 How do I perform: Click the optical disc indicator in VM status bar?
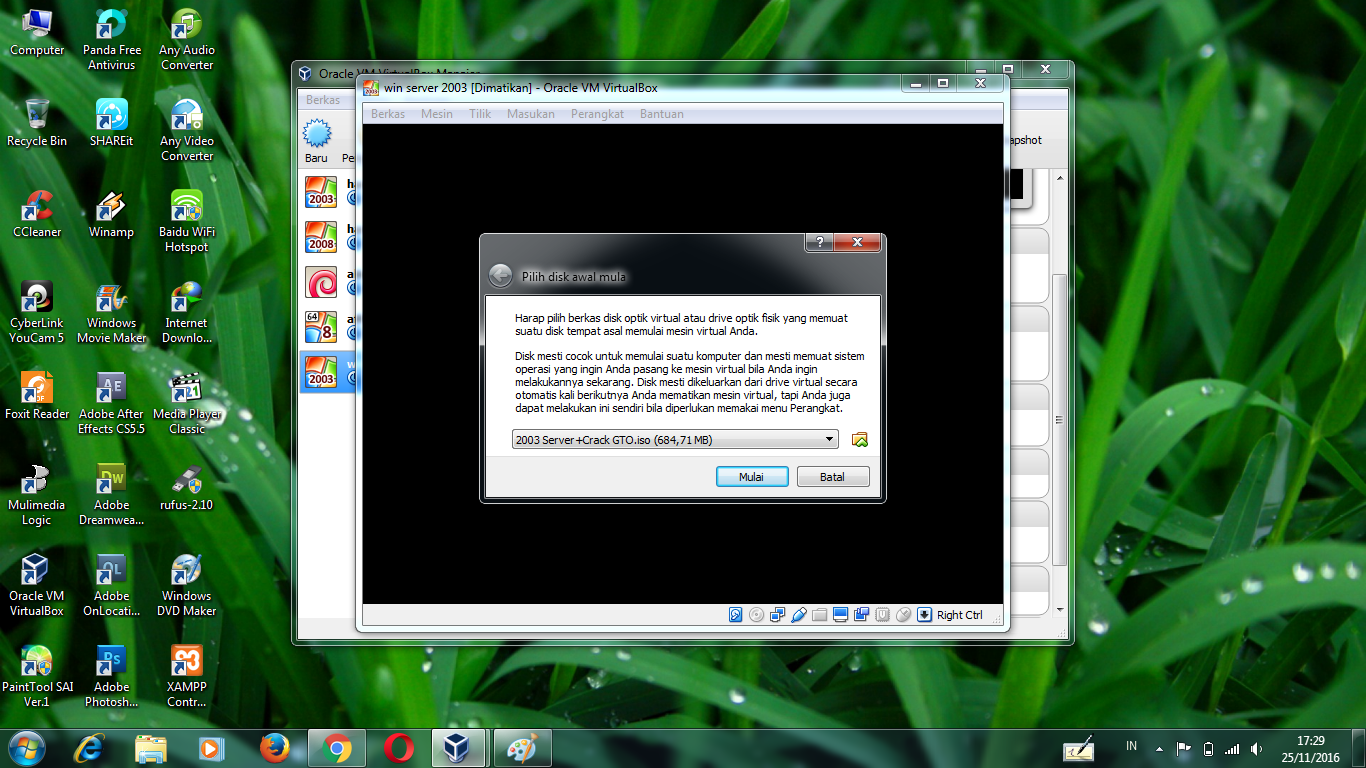(757, 615)
